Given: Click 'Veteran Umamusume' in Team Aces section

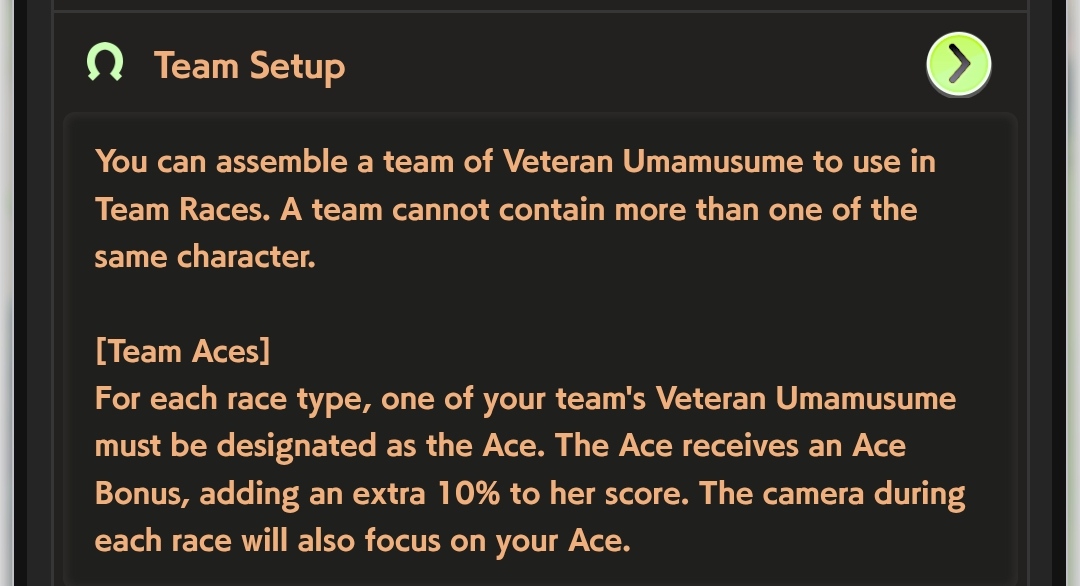Looking at the screenshot, I should click(805, 399).
